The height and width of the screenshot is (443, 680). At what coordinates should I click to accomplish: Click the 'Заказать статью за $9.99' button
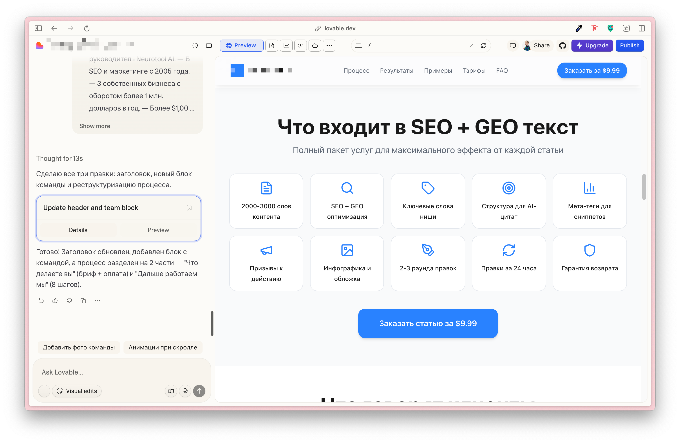click(x=428, y=323)
